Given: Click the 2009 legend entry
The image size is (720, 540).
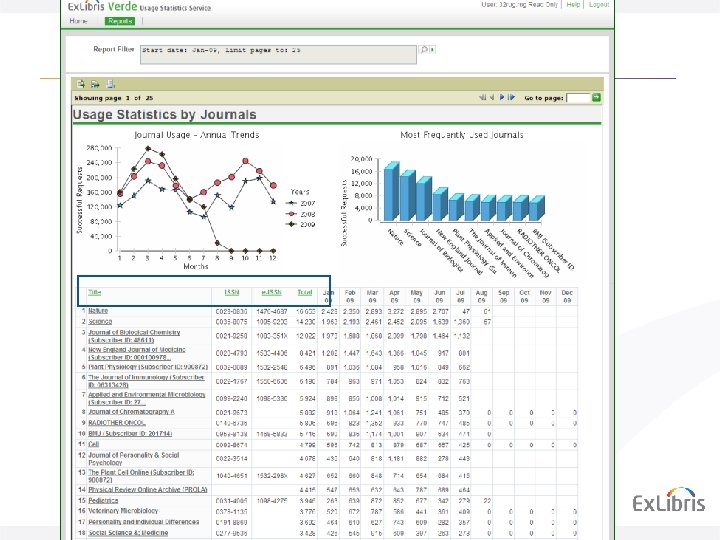Looking at the screenshot, I should [301, 225].
